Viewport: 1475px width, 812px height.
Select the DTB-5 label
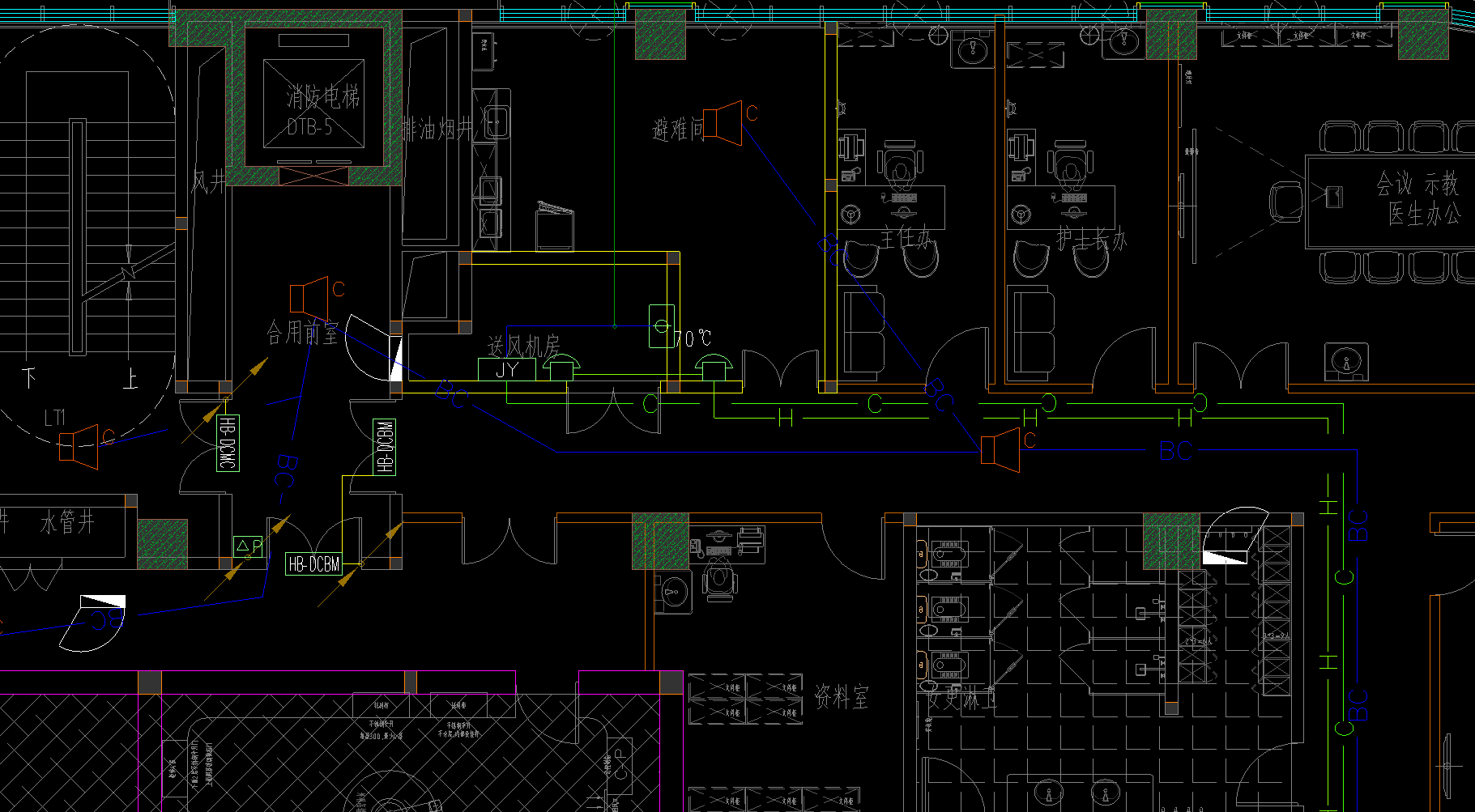[x=309, y=127]
